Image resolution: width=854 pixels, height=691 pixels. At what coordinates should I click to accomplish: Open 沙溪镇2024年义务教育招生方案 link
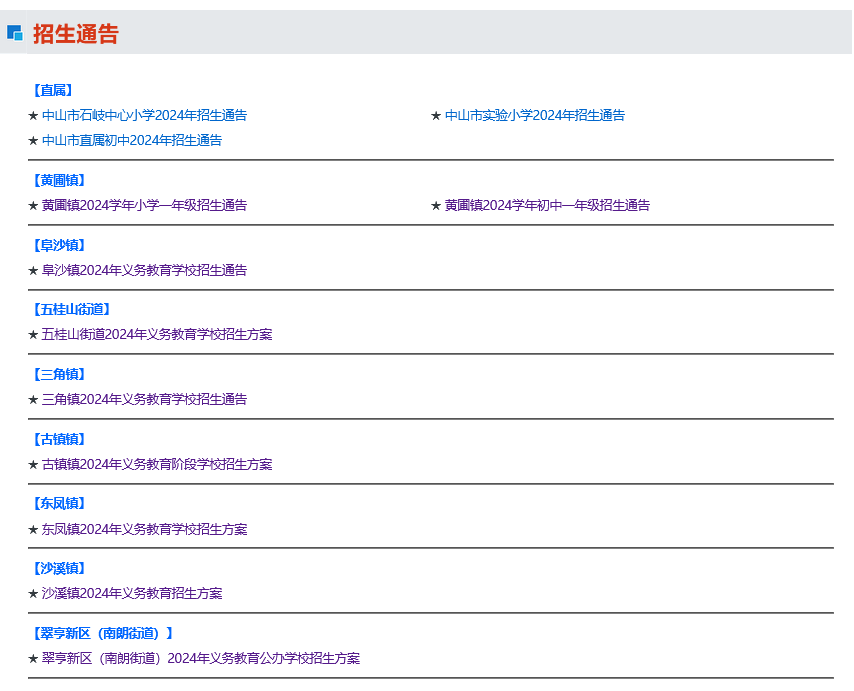132,593
